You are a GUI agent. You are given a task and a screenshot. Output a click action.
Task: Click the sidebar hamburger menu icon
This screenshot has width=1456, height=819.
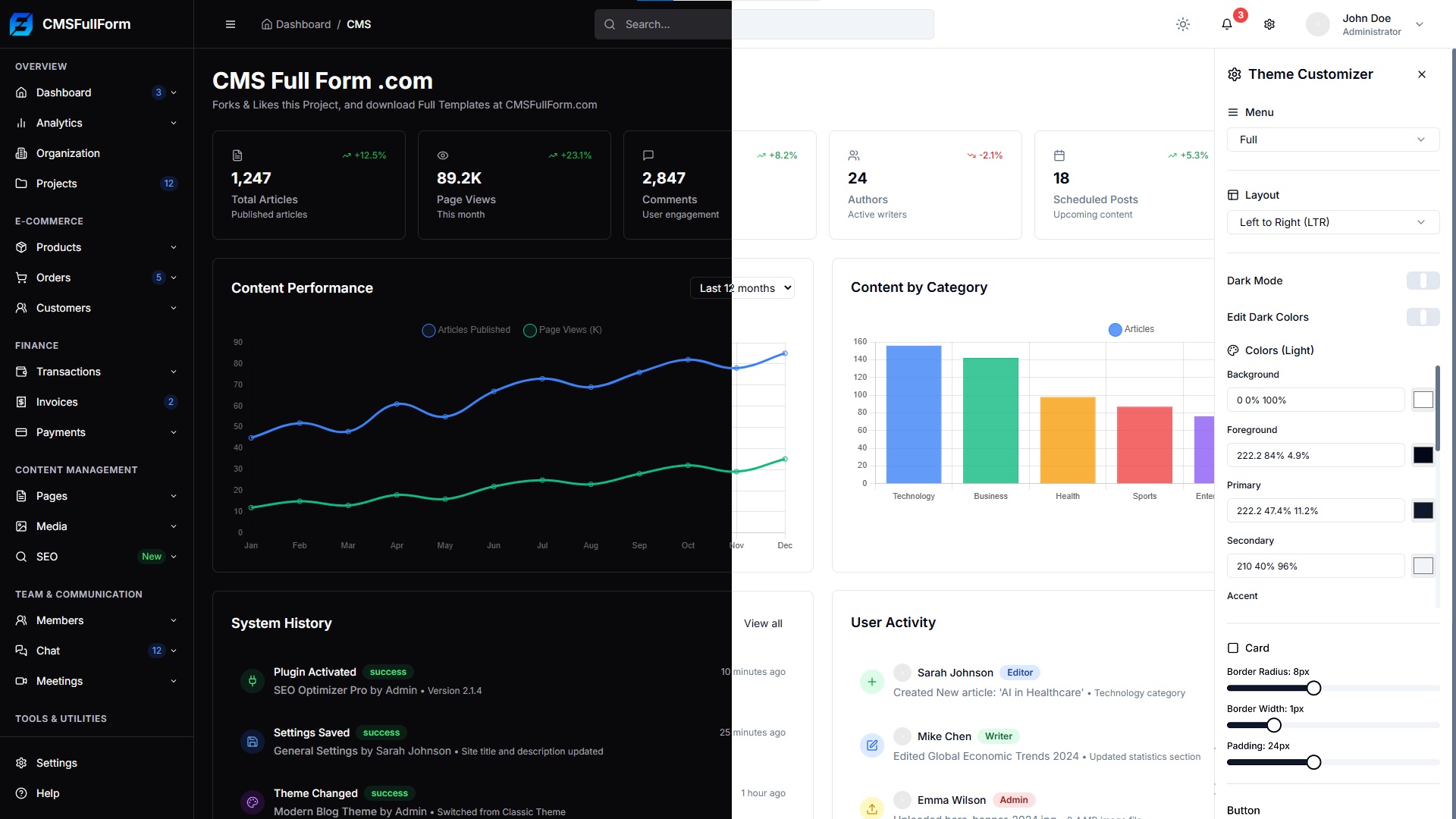pos(231,24)
